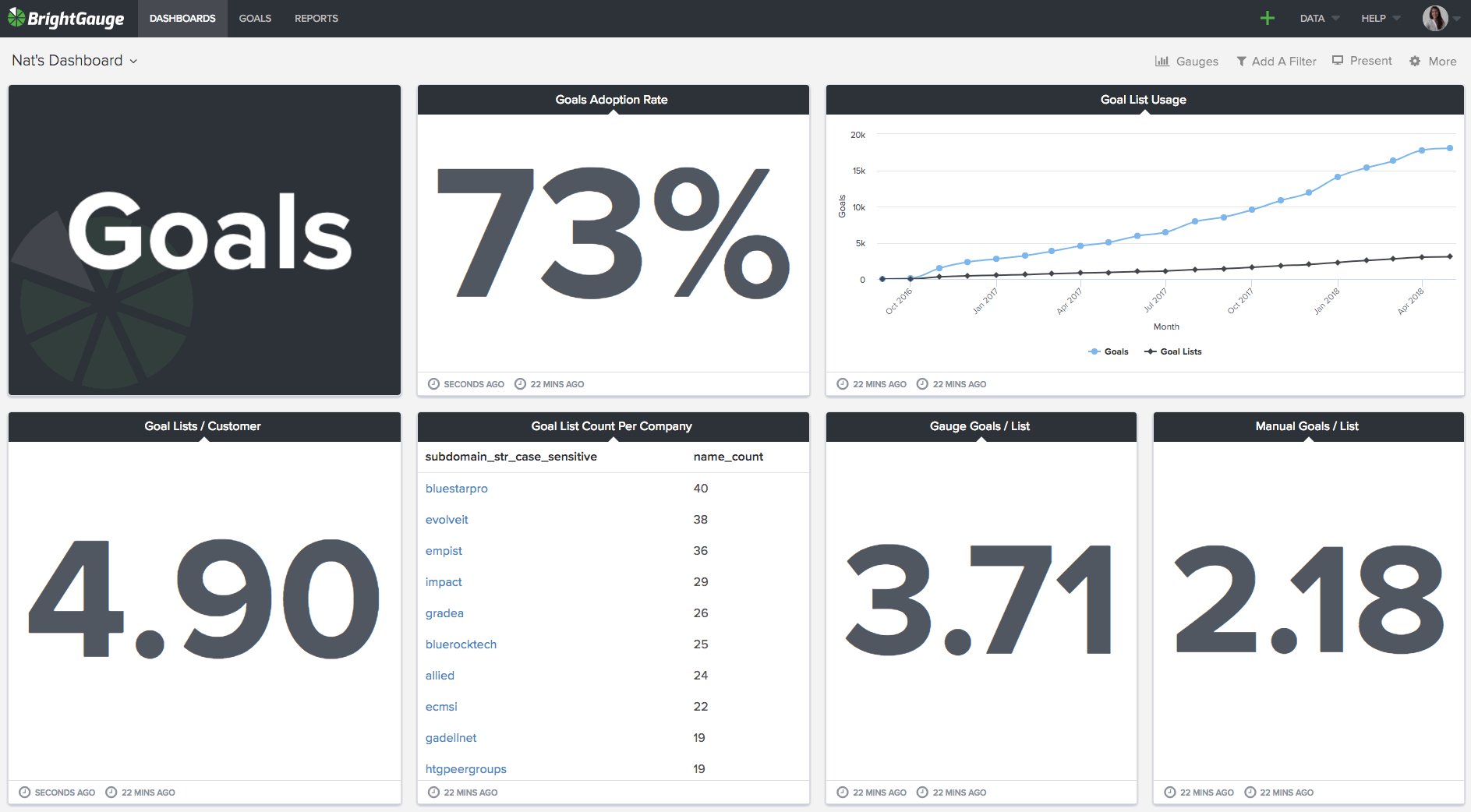Open the evolveit company link

pyautogui.click(x=447, y=519)
